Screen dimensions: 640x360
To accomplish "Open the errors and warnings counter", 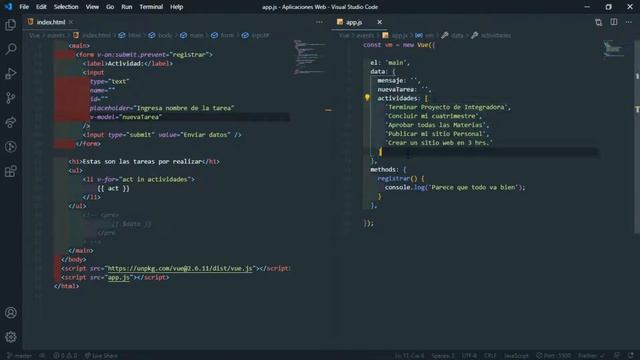I will 65,356.
